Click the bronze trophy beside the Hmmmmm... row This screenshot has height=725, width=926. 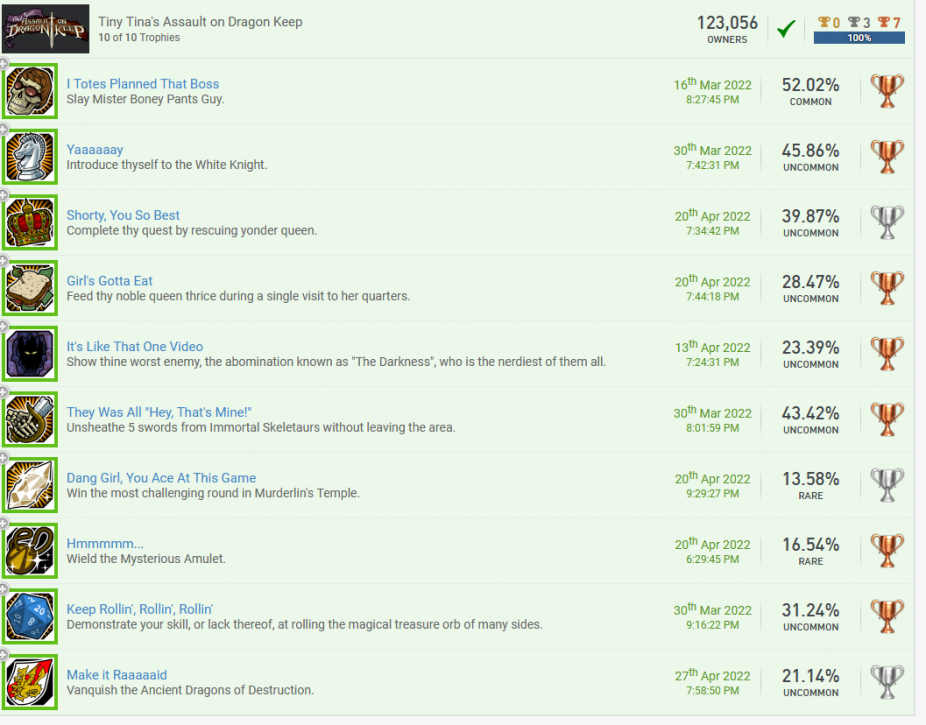[x=887, y=550]
